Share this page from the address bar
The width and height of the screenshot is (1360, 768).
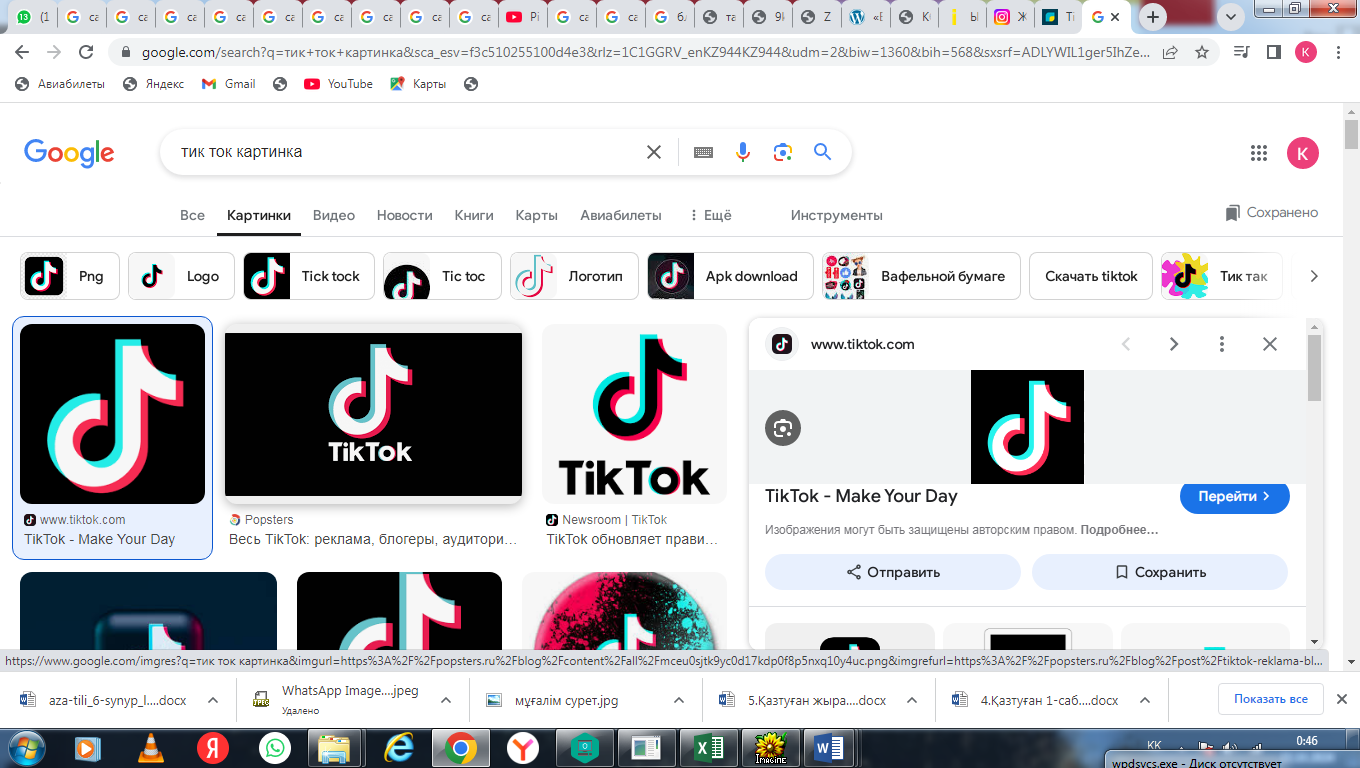coord(1169,52)
